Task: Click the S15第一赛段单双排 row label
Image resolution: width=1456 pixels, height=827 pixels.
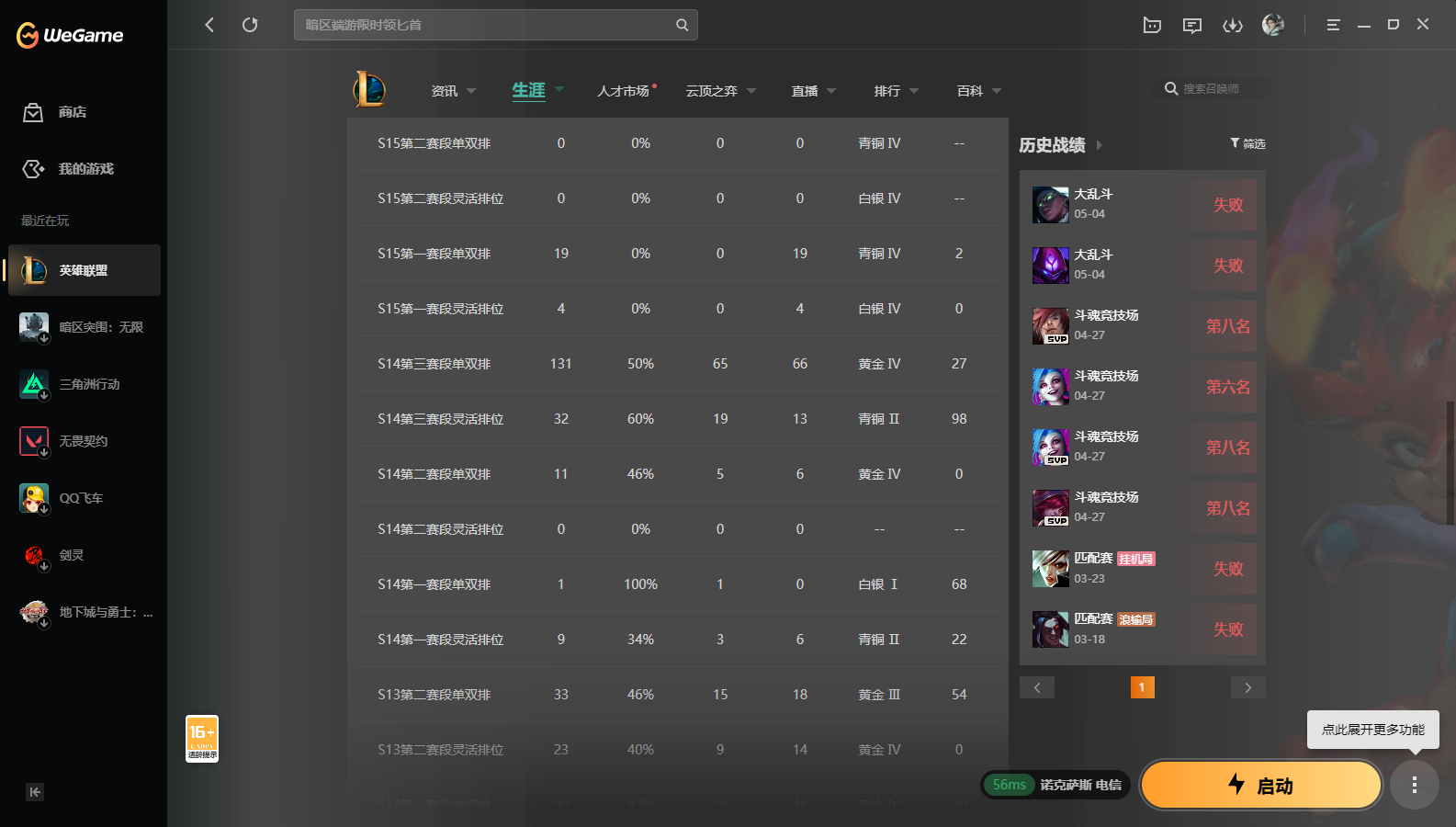Action: (435, 254)
